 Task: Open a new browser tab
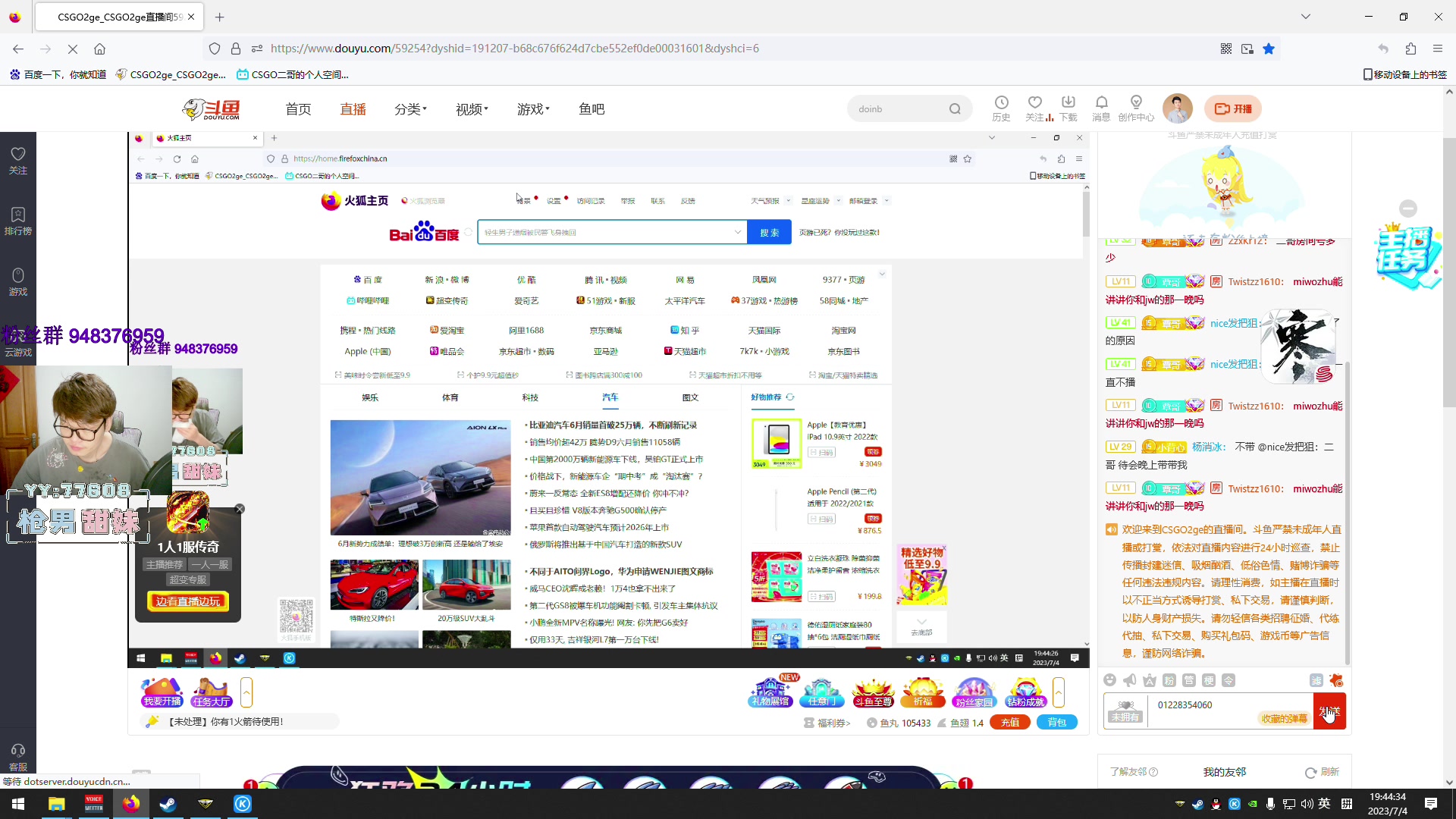click(220, 17)
